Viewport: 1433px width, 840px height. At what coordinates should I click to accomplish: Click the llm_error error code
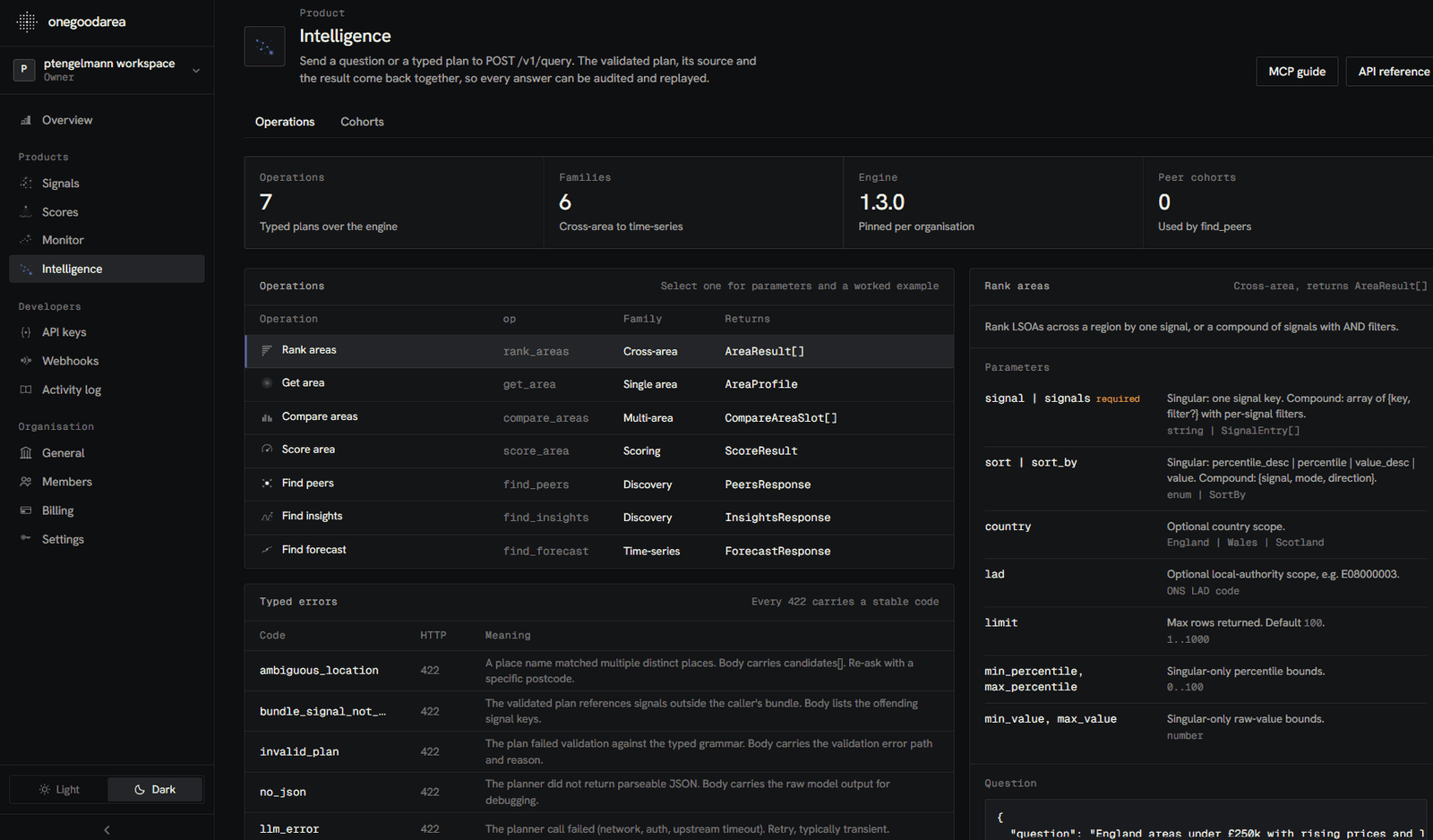(x=289, y=829)
